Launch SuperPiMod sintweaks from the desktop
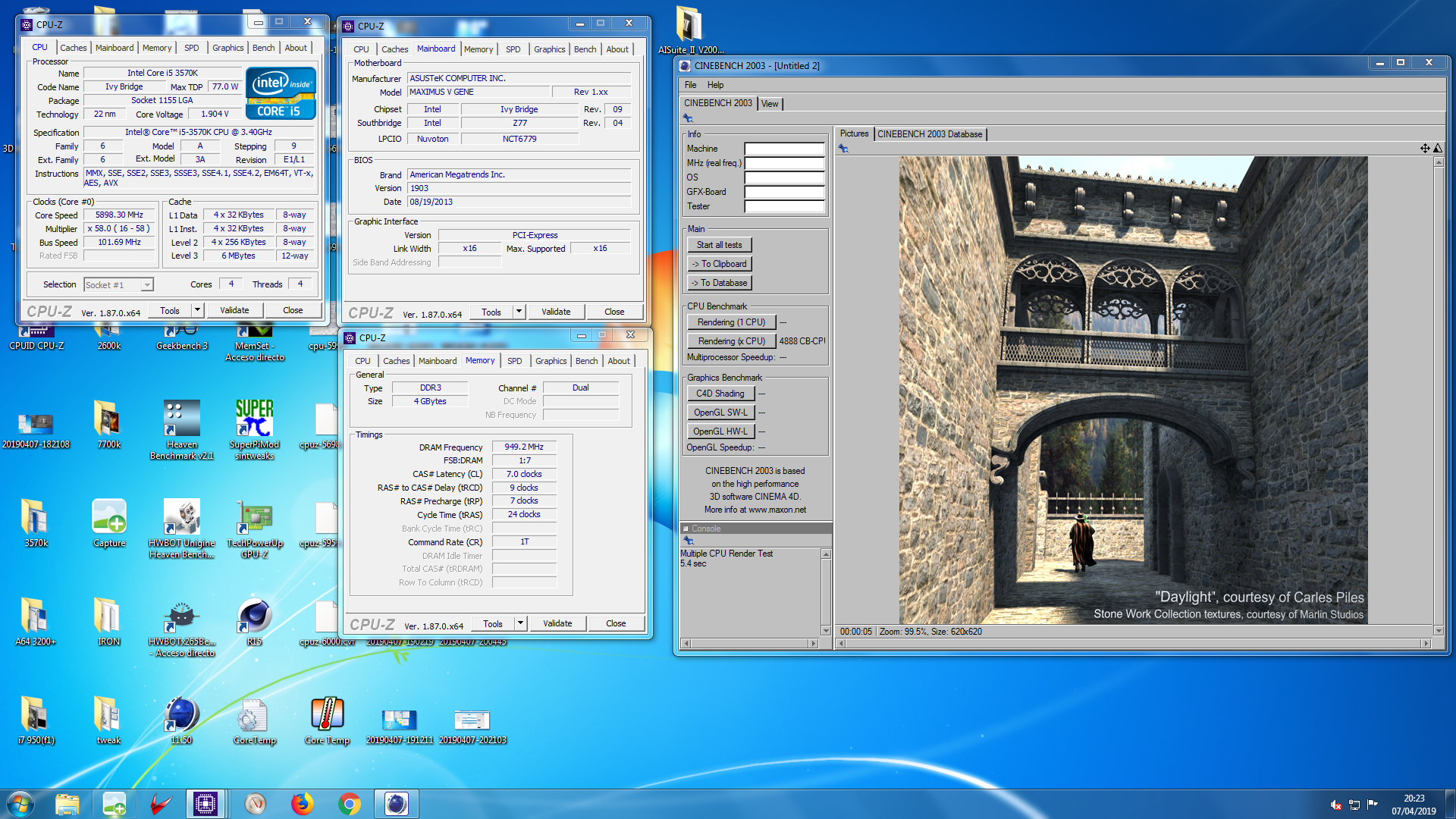This screenshot has height=819, width=1456. click(255, 430)
